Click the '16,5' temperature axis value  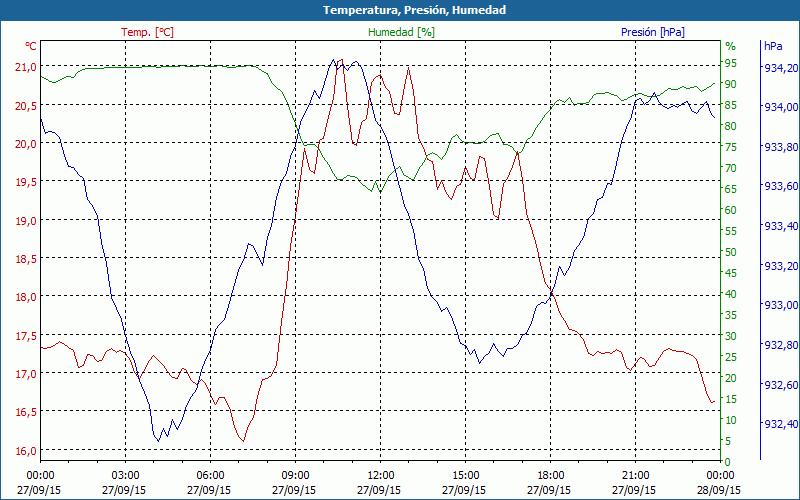pos(26,413)
